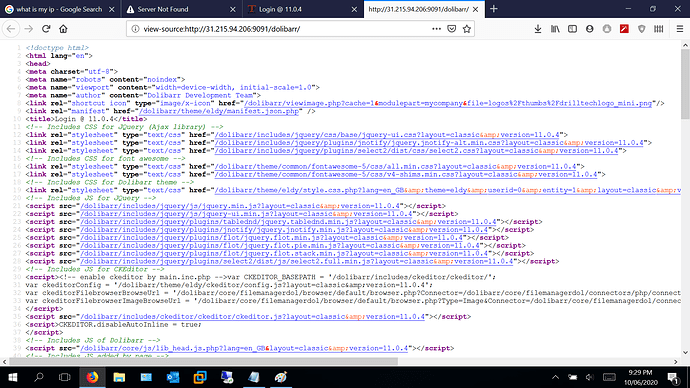Viewport: 690px width, 388px height.
Task: Open the Downloads panel
Action: click(538, 29)
